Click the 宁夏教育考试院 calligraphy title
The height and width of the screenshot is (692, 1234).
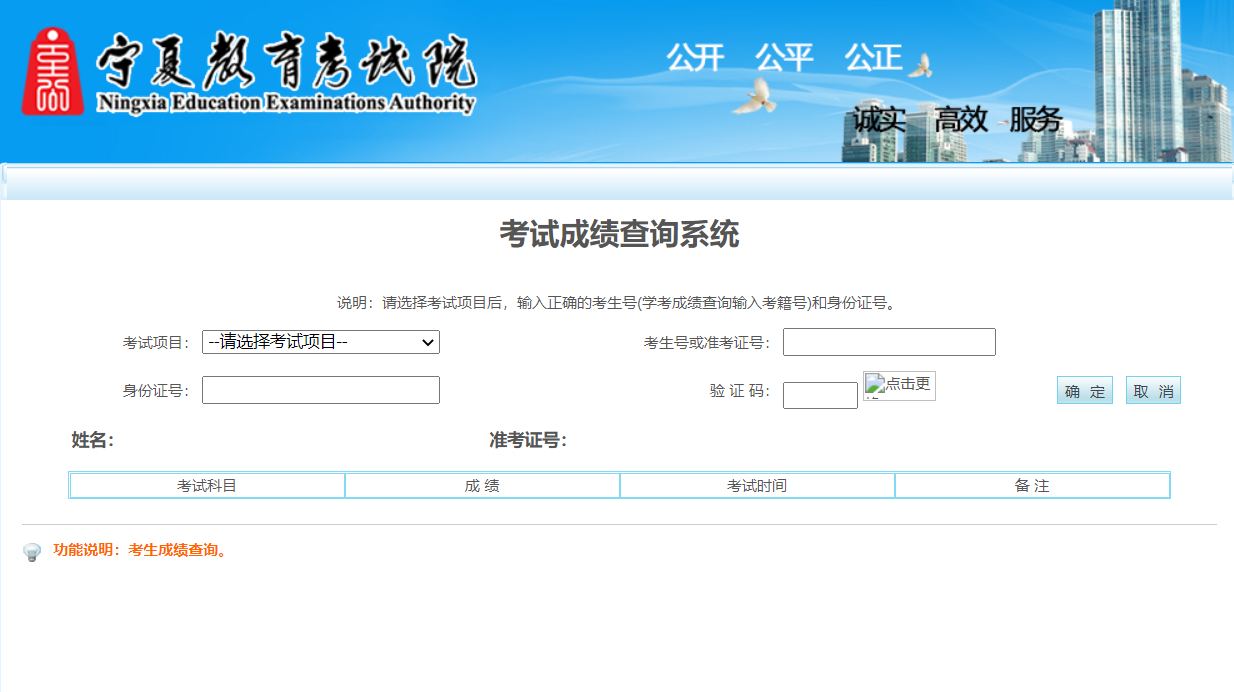285,60
